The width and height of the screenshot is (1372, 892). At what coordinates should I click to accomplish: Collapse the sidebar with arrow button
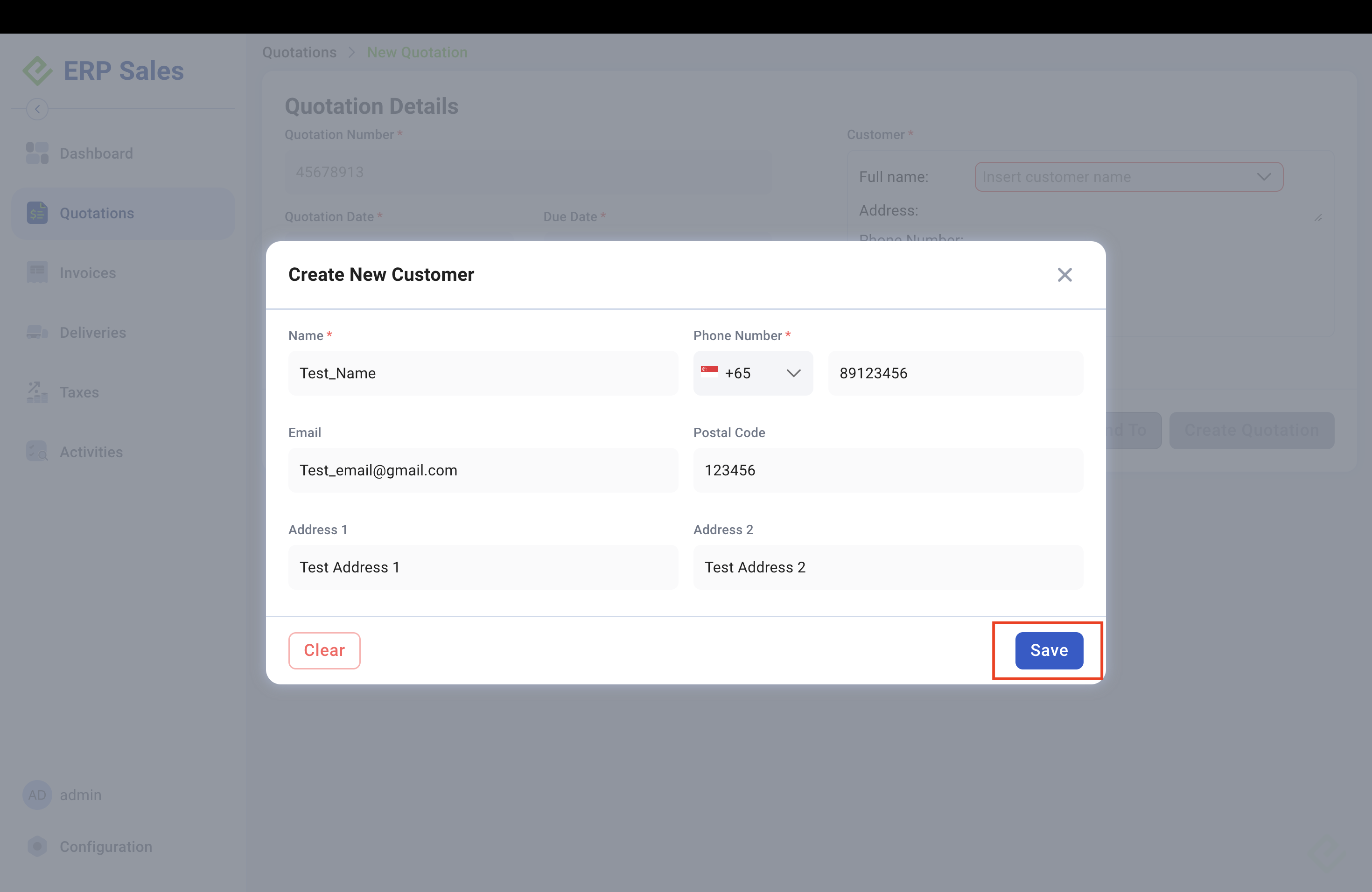(x=37, y=109)
